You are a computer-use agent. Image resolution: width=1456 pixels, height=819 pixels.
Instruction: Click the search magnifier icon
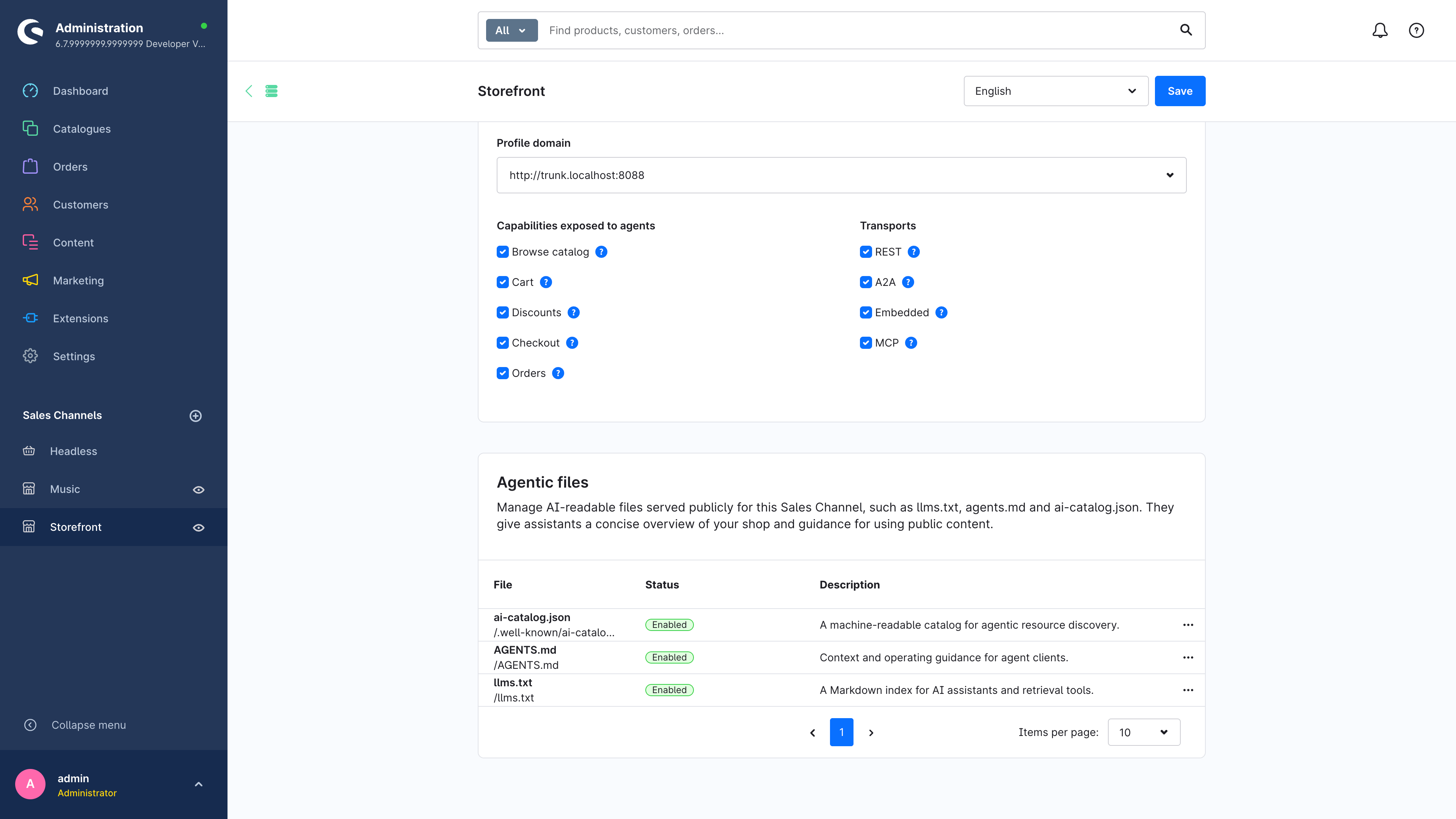click(x=1186, y=30)
